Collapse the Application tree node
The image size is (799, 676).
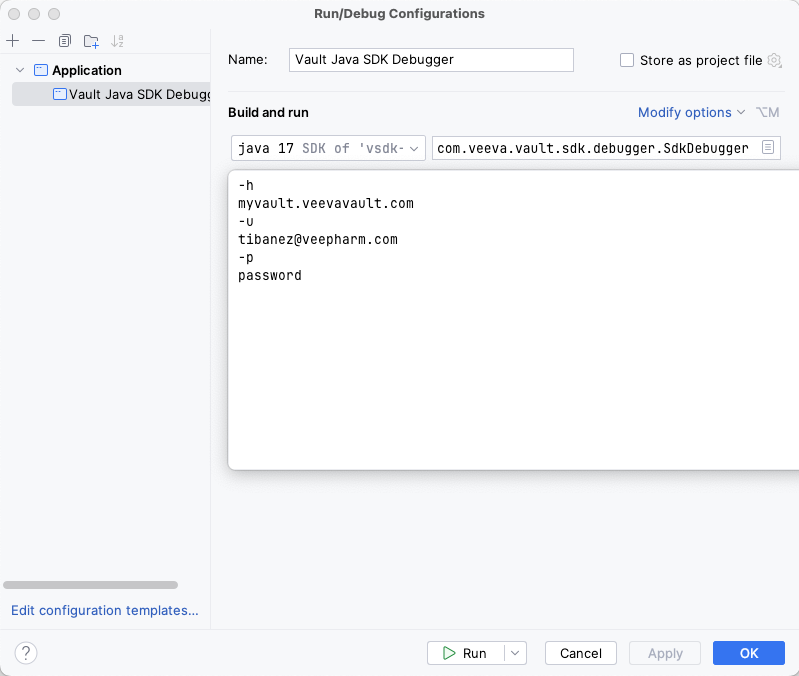point(20,70)
